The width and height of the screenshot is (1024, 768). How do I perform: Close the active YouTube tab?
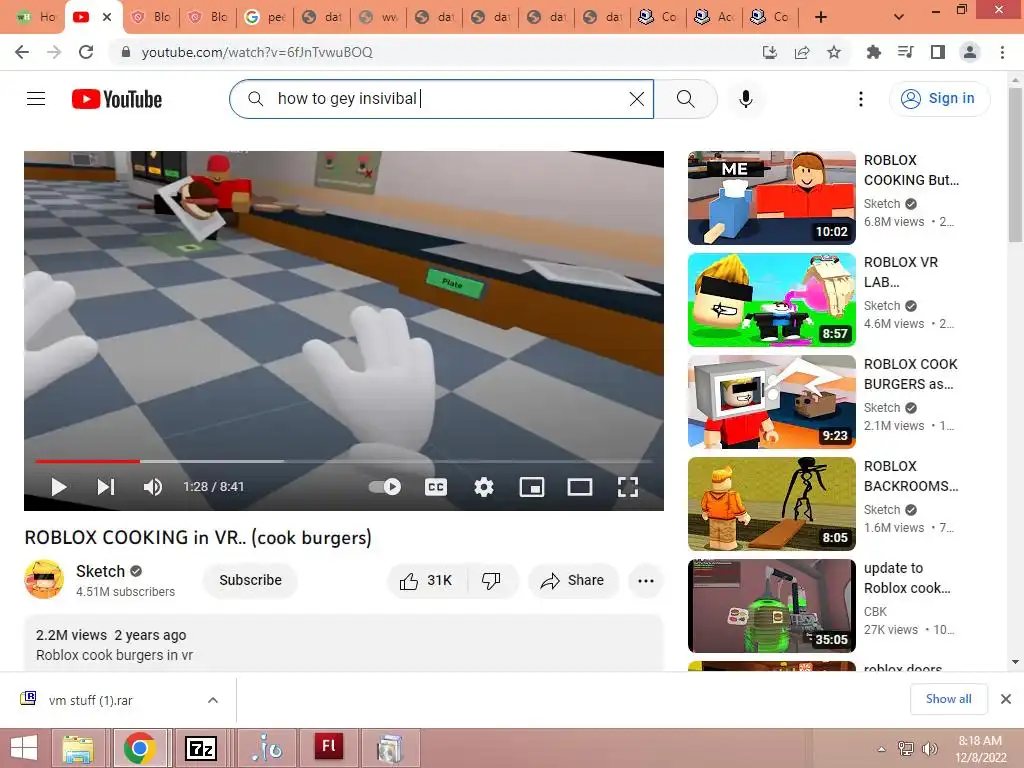[107, 17]
